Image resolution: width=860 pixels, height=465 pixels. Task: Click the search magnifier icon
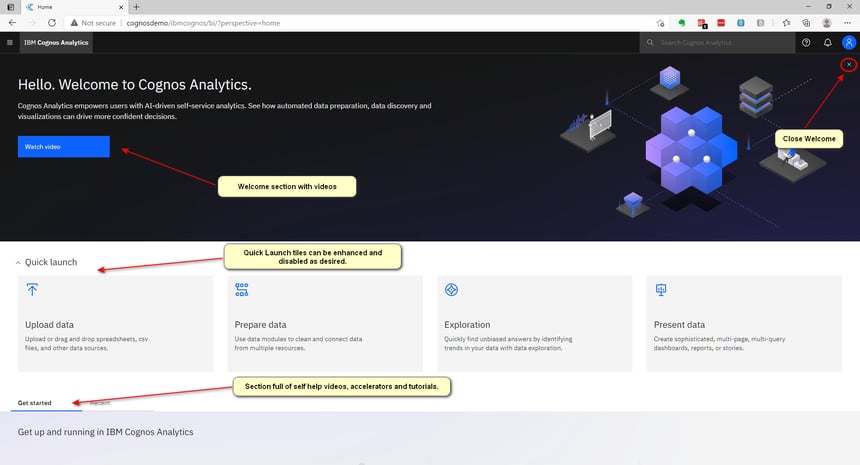pos(650,42)
